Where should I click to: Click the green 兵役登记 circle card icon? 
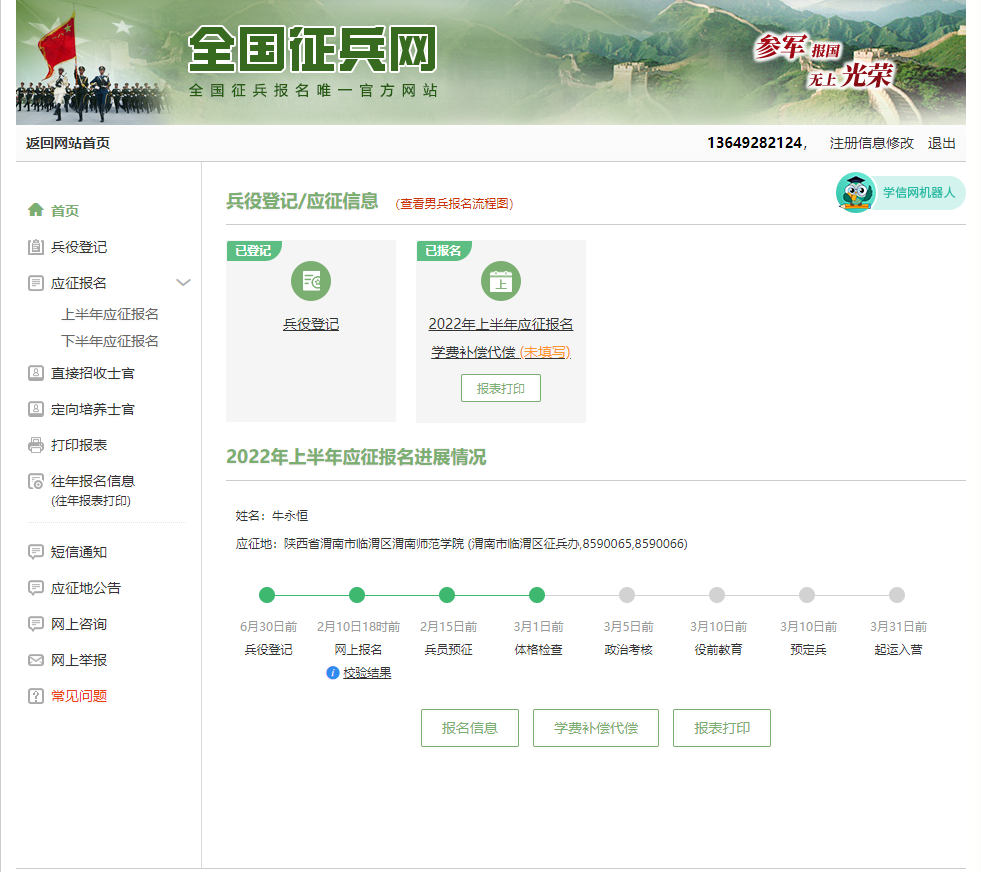coord(311,281)
